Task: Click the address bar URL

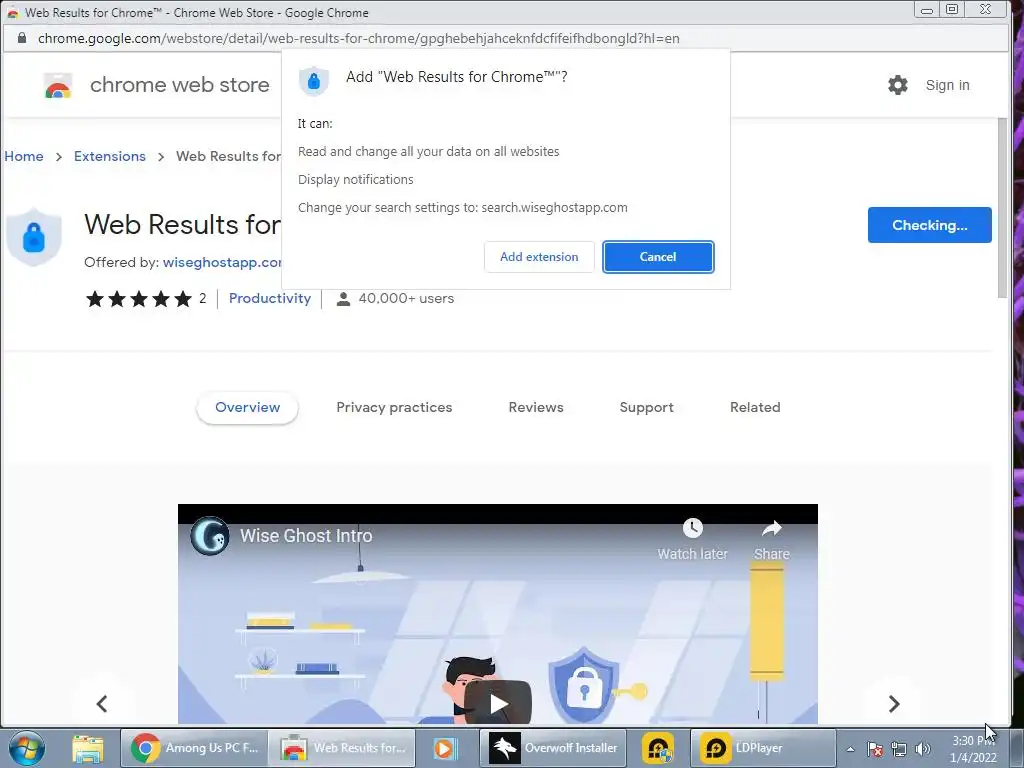Action: click(x=359, y=39)
